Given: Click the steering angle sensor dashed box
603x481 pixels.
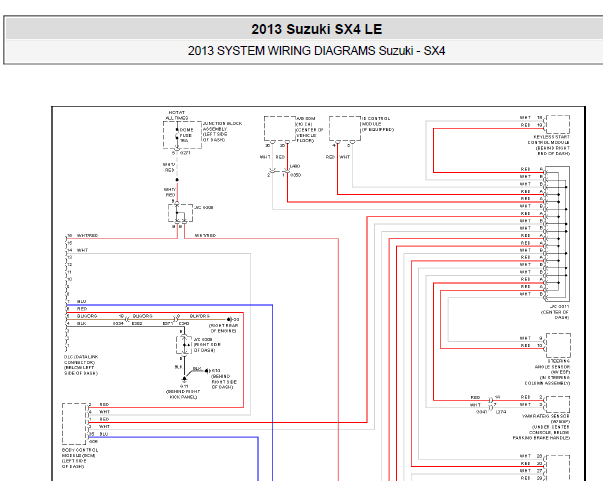Looking at the screenshot, I should [558, 345].
